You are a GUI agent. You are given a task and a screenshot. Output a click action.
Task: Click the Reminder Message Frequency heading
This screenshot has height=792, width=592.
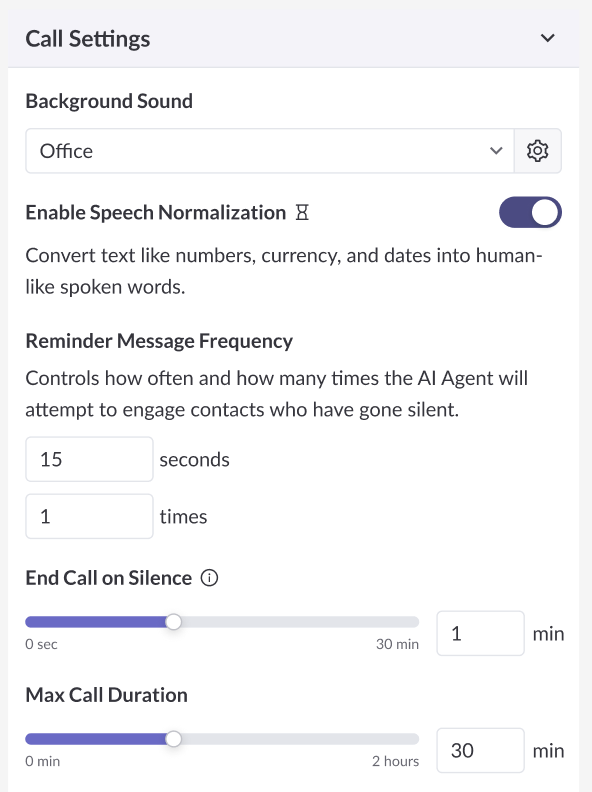point(159,341)
